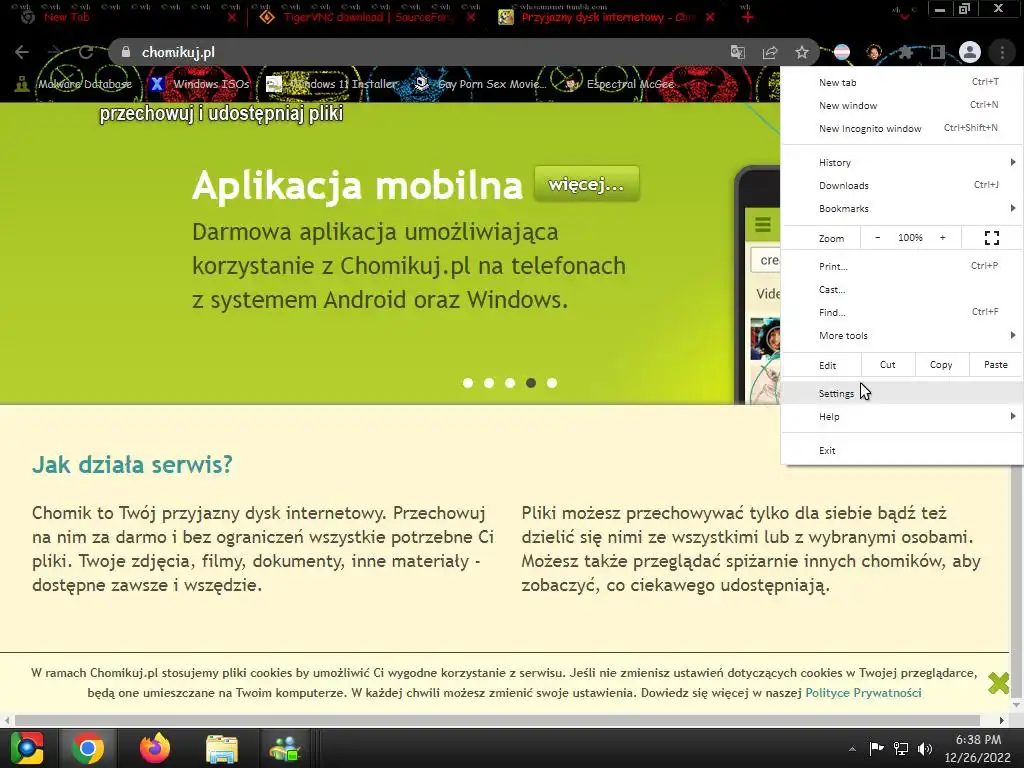Select the second carousel dot
1024x768 pixels.
(488, 383)
